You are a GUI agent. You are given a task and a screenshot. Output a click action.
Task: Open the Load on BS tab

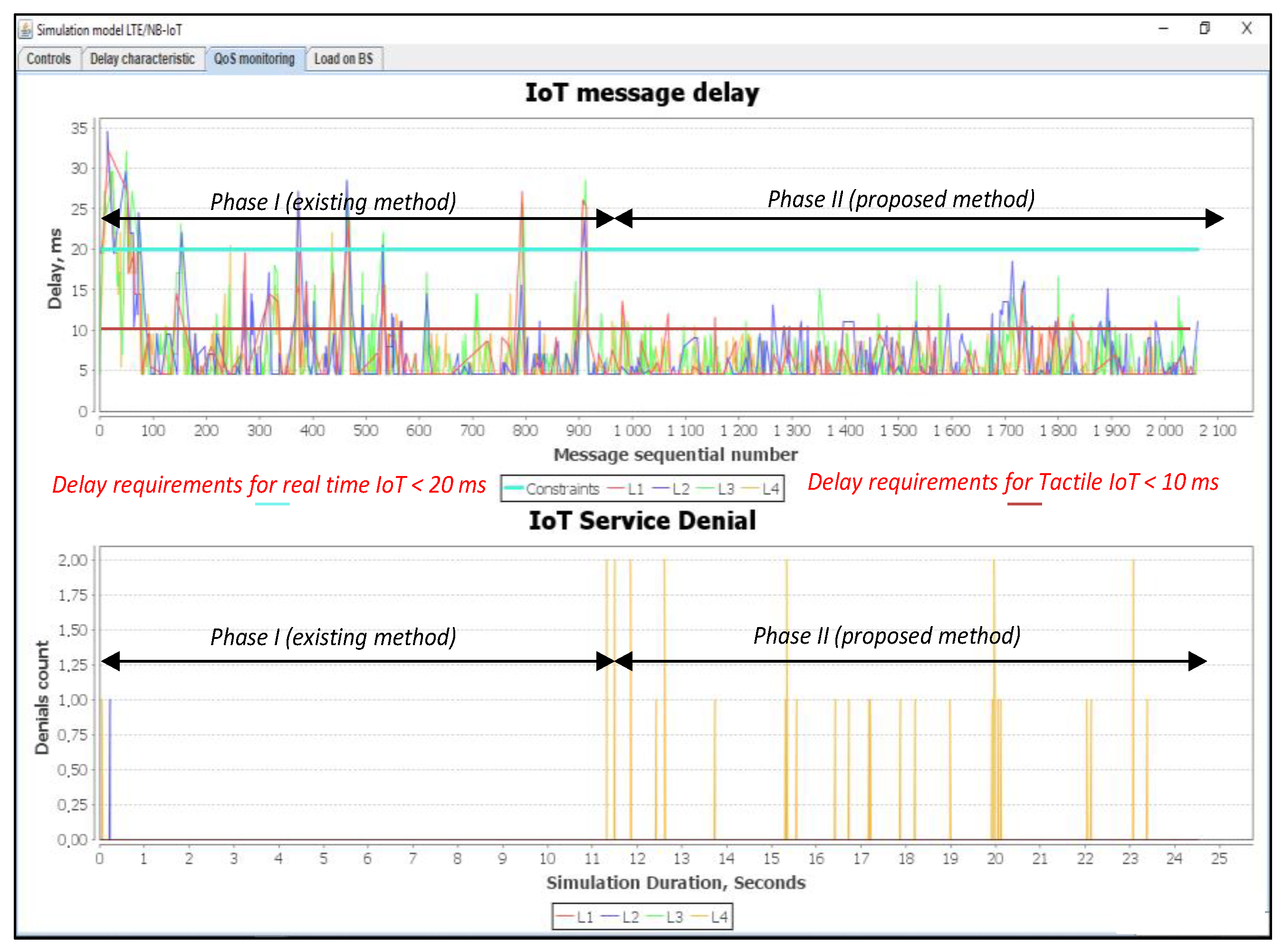(x=343, y=59)
